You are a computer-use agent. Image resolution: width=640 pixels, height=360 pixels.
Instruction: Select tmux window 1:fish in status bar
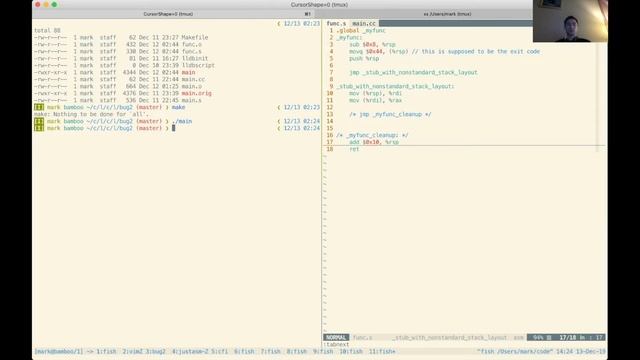pos(106,351)
